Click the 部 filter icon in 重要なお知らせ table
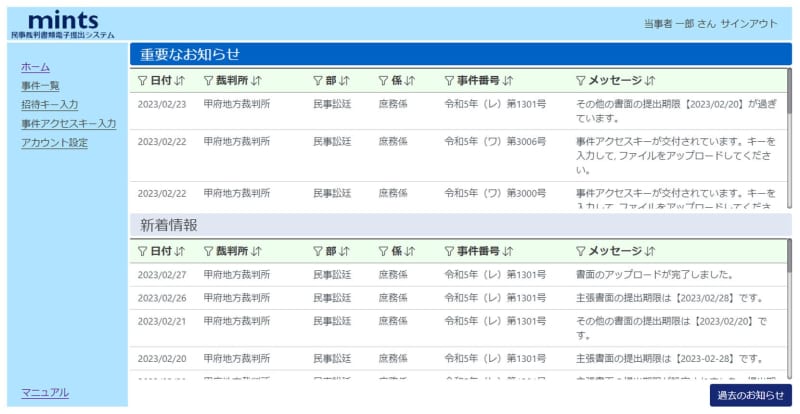 [x=317, y=81]
